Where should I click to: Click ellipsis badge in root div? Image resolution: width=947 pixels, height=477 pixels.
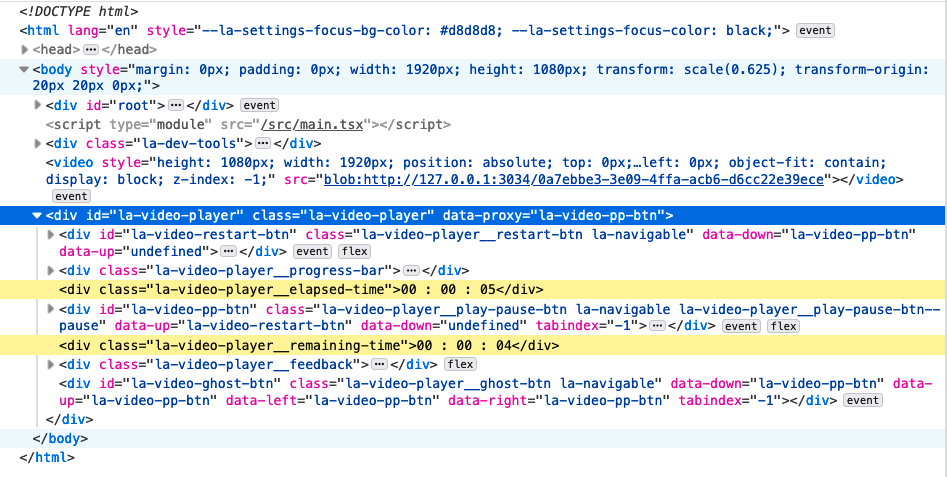(x=176, y=106)
